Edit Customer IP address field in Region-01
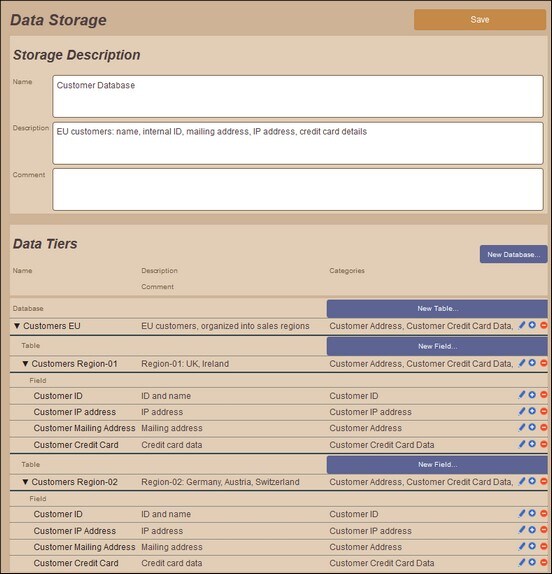552x574 pixels. coord(522,411)
